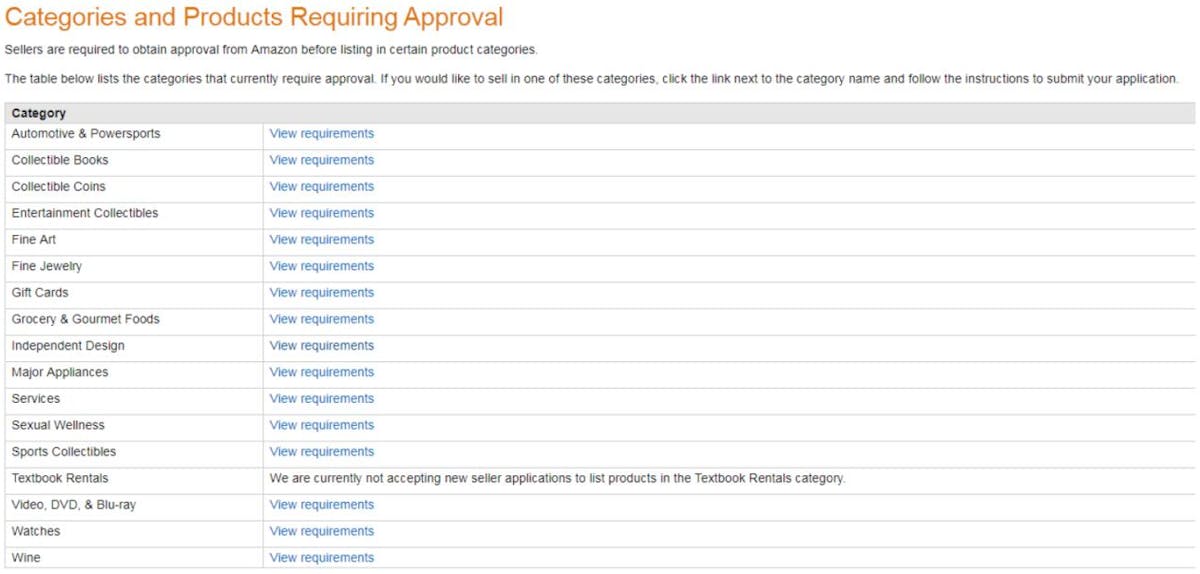Select the Gift Cards category name

pyautogui.click(x=40, y=292)
